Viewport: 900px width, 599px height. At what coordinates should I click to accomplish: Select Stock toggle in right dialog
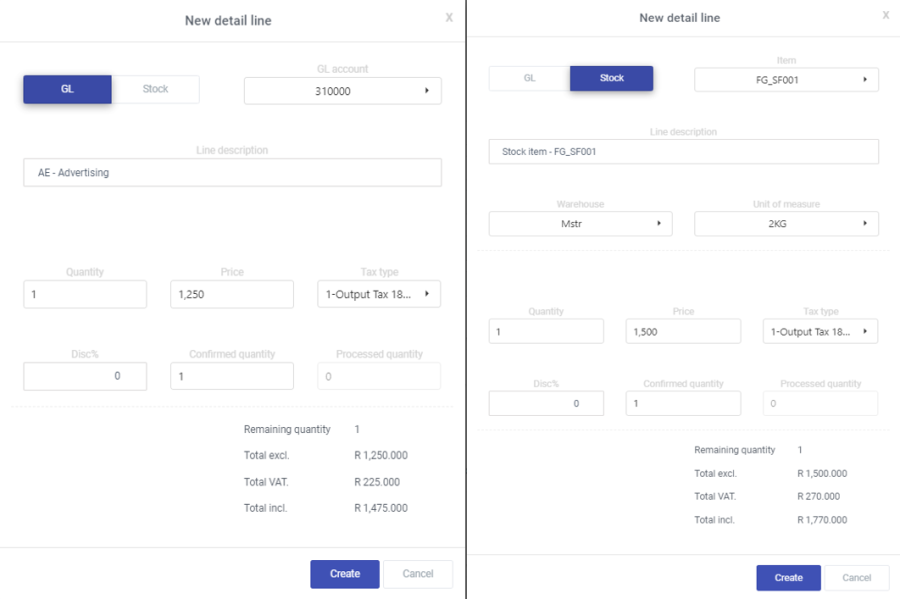611,78
